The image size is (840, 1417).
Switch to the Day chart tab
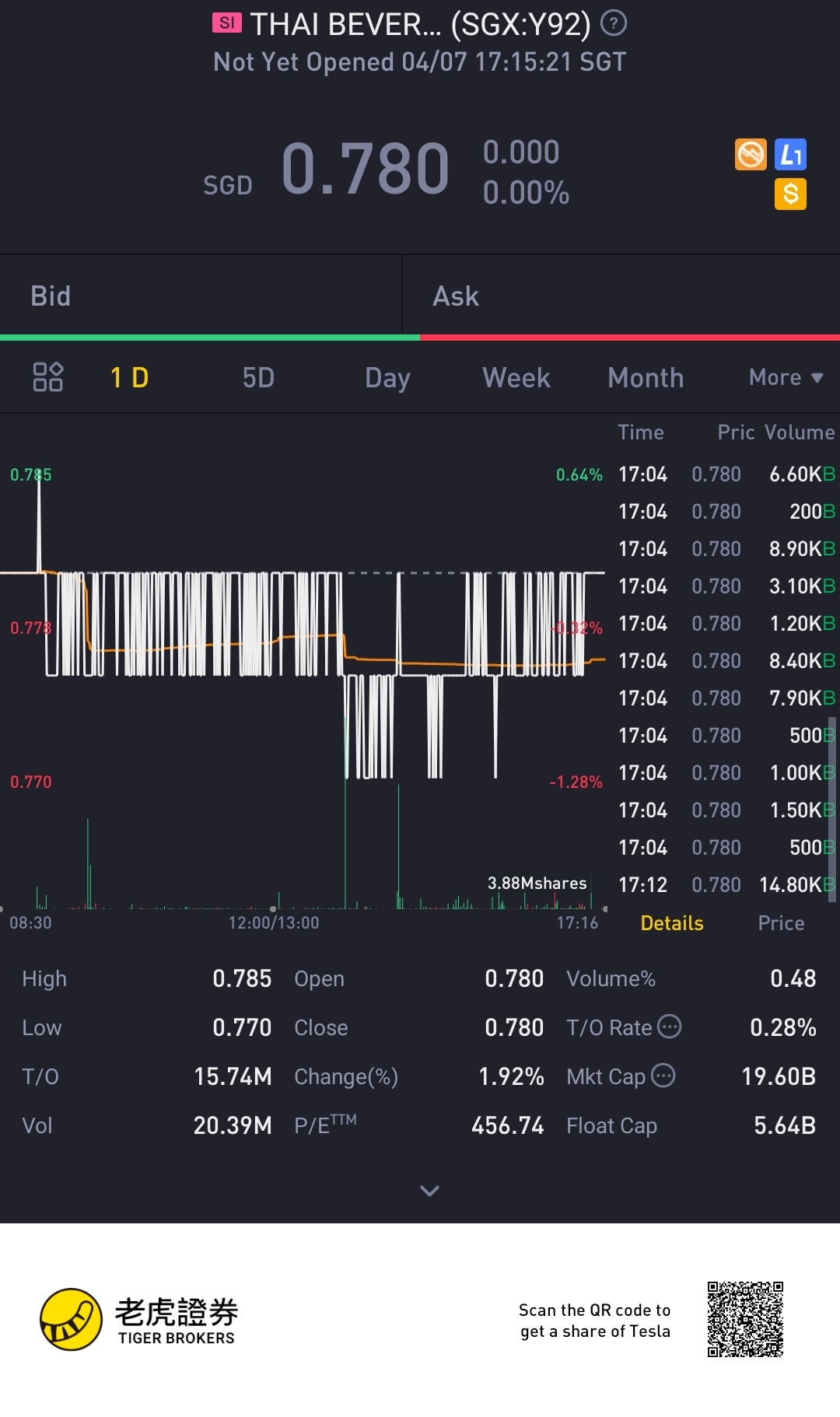click(387, 378)
